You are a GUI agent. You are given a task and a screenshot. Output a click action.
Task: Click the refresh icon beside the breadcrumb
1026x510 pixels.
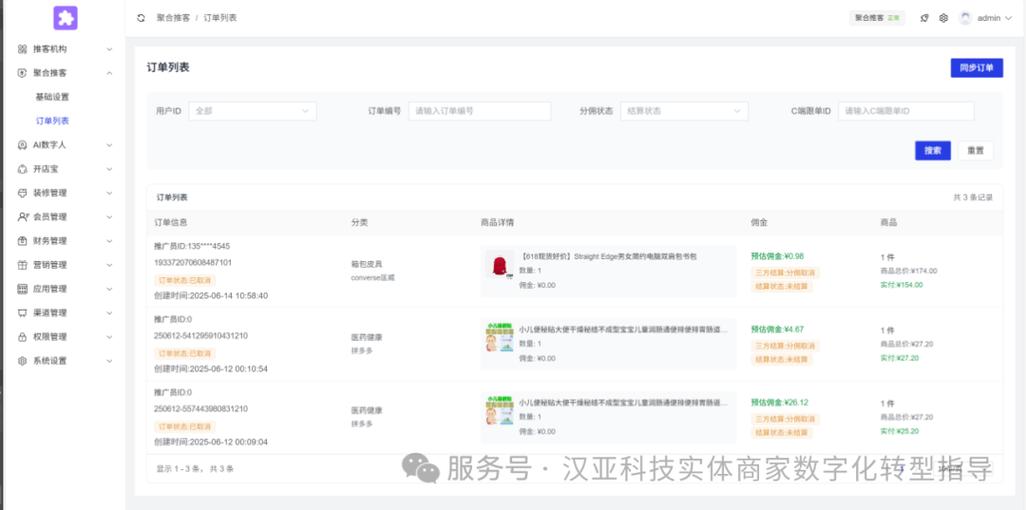141,18
